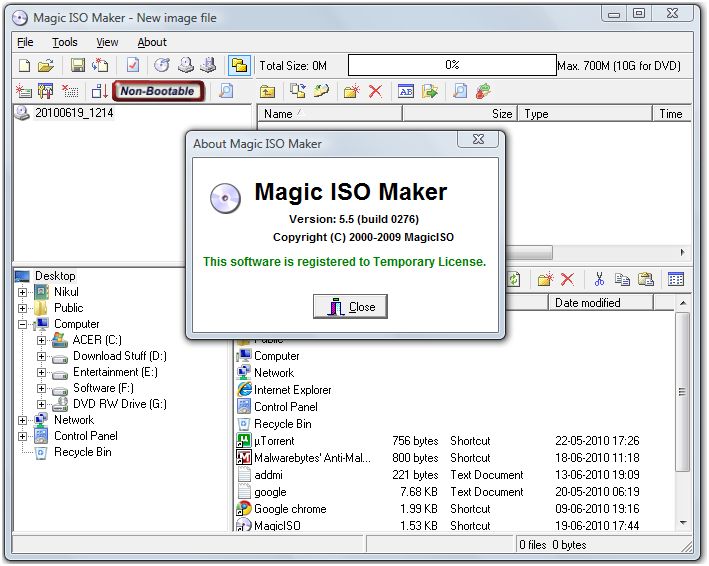This screenshot has width=709, height=566.
Task: Click the add files icon in image toolbar
Action: (x=298, y=92)
